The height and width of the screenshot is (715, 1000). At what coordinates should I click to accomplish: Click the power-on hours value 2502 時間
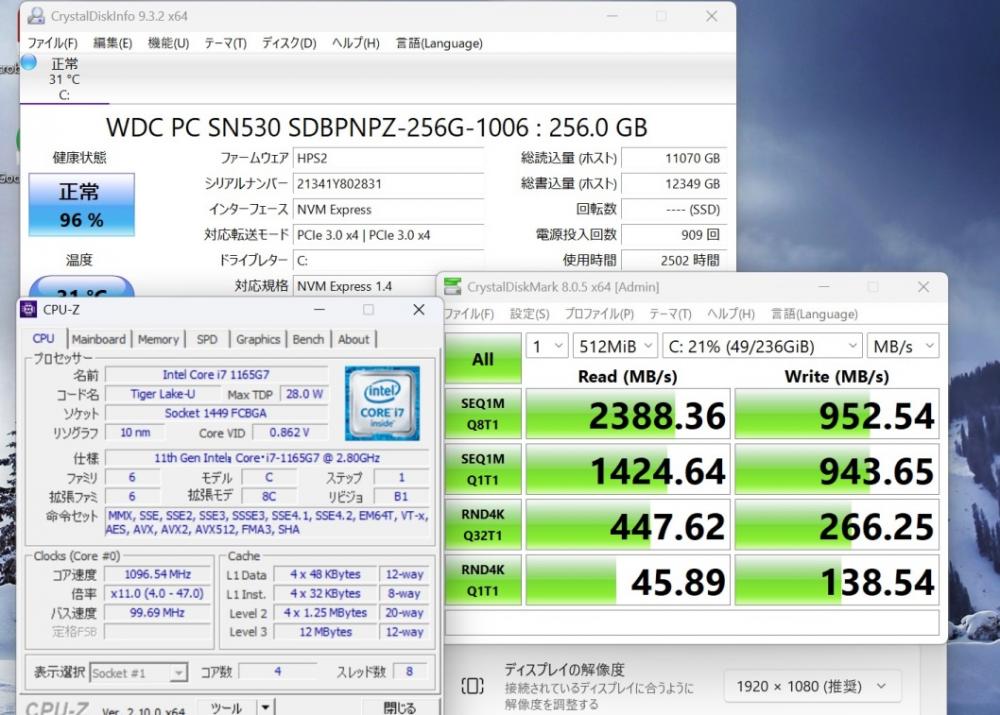click(674, 260)
